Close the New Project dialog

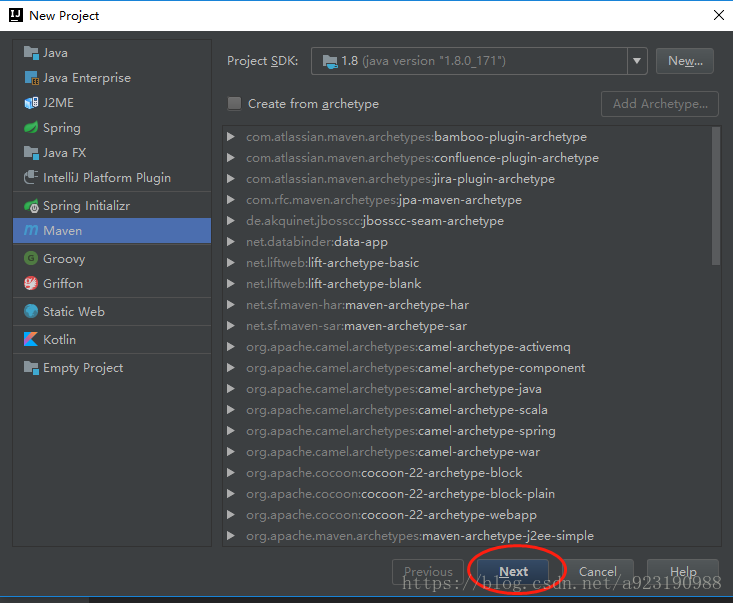point(719,15)
